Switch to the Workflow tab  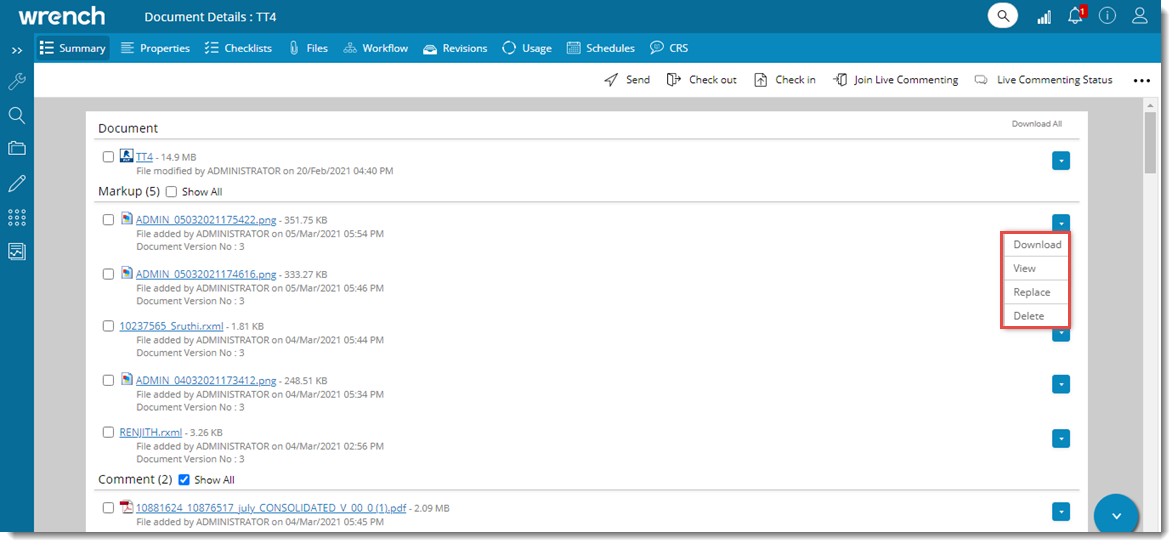[x=376, y=48]
